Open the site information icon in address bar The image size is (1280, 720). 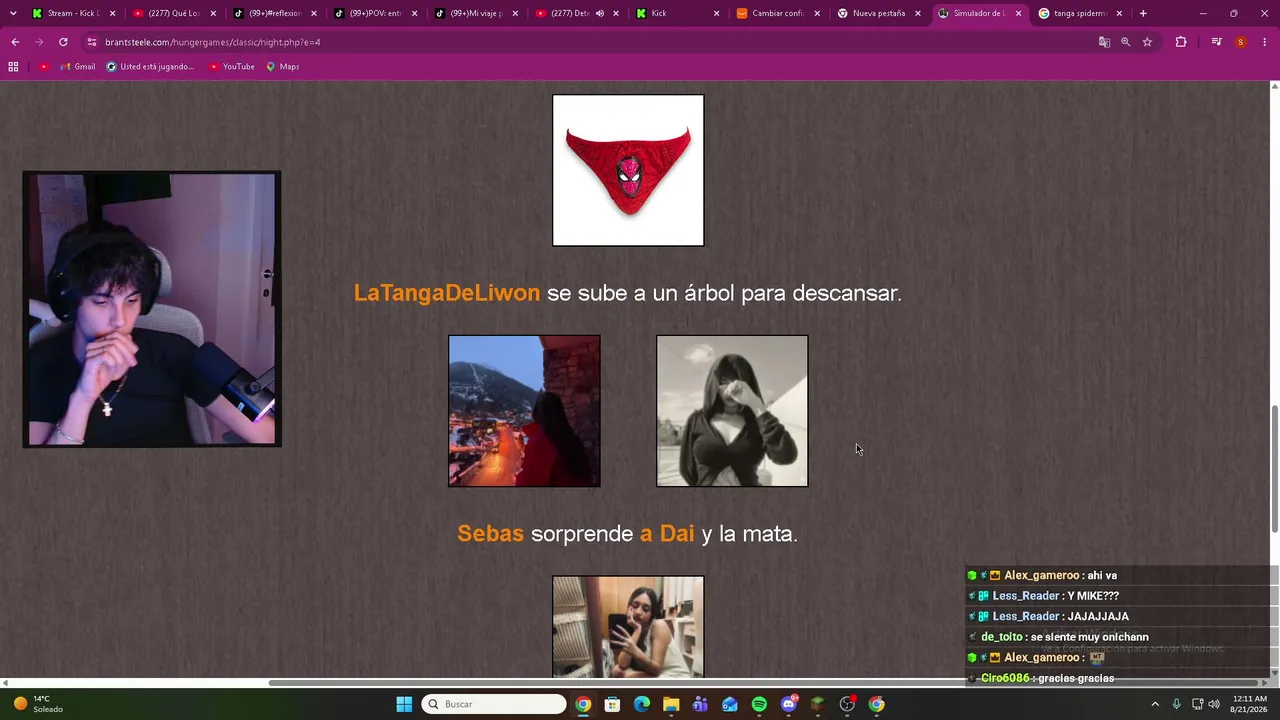pyautogui.click(x=92, y=42)
